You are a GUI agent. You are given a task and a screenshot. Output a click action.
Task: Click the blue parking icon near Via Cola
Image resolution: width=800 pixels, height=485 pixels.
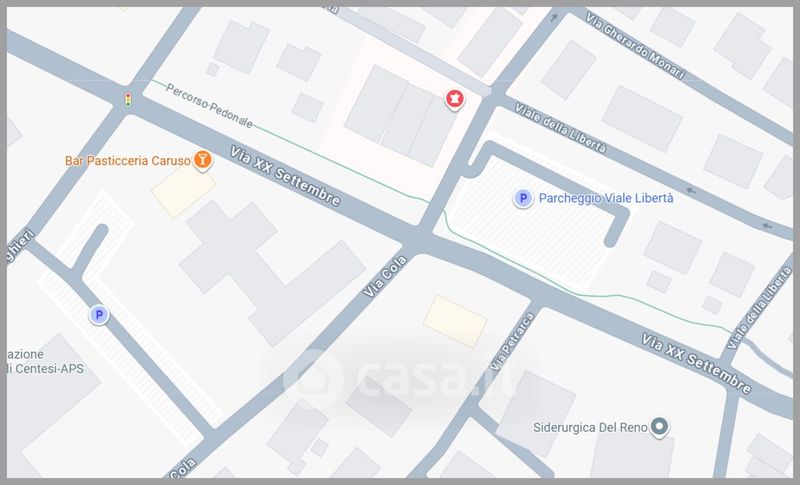(x=99, y=315)
